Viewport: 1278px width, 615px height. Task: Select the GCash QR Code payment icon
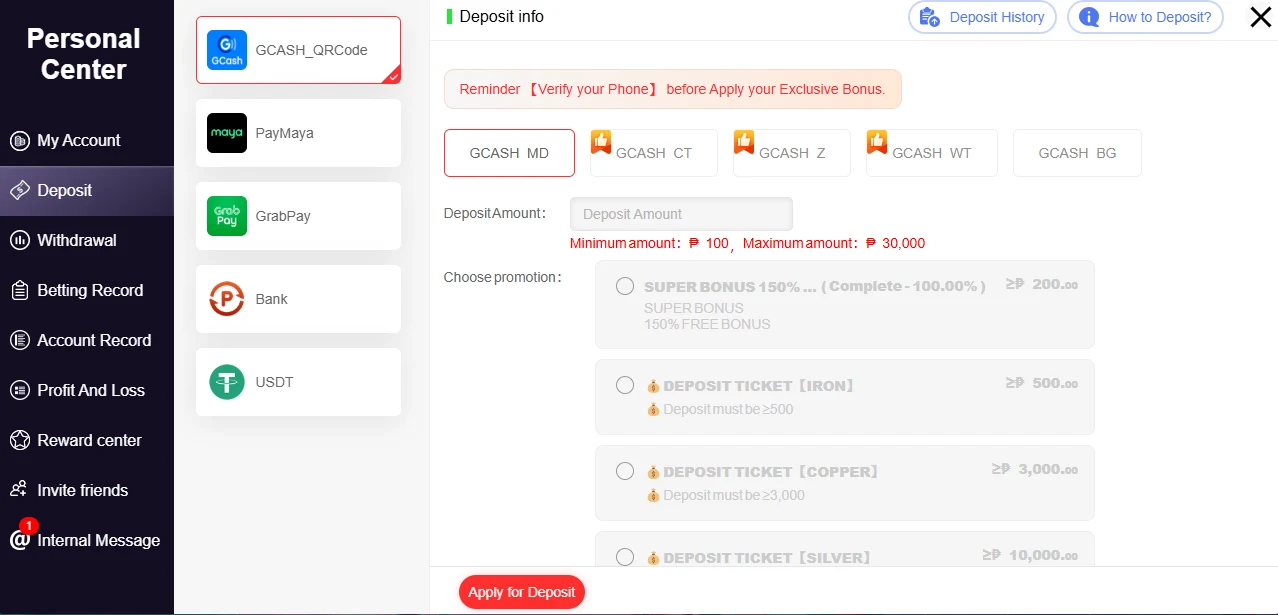[226, 49]
